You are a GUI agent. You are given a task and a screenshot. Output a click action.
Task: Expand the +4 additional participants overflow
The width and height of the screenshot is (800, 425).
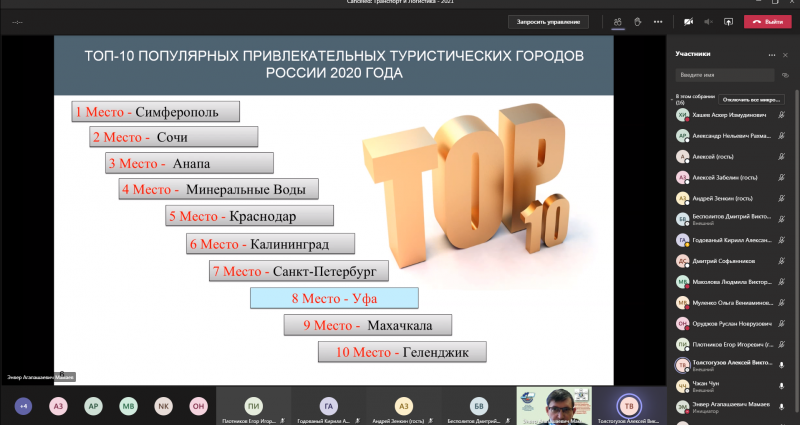(24, 407)
